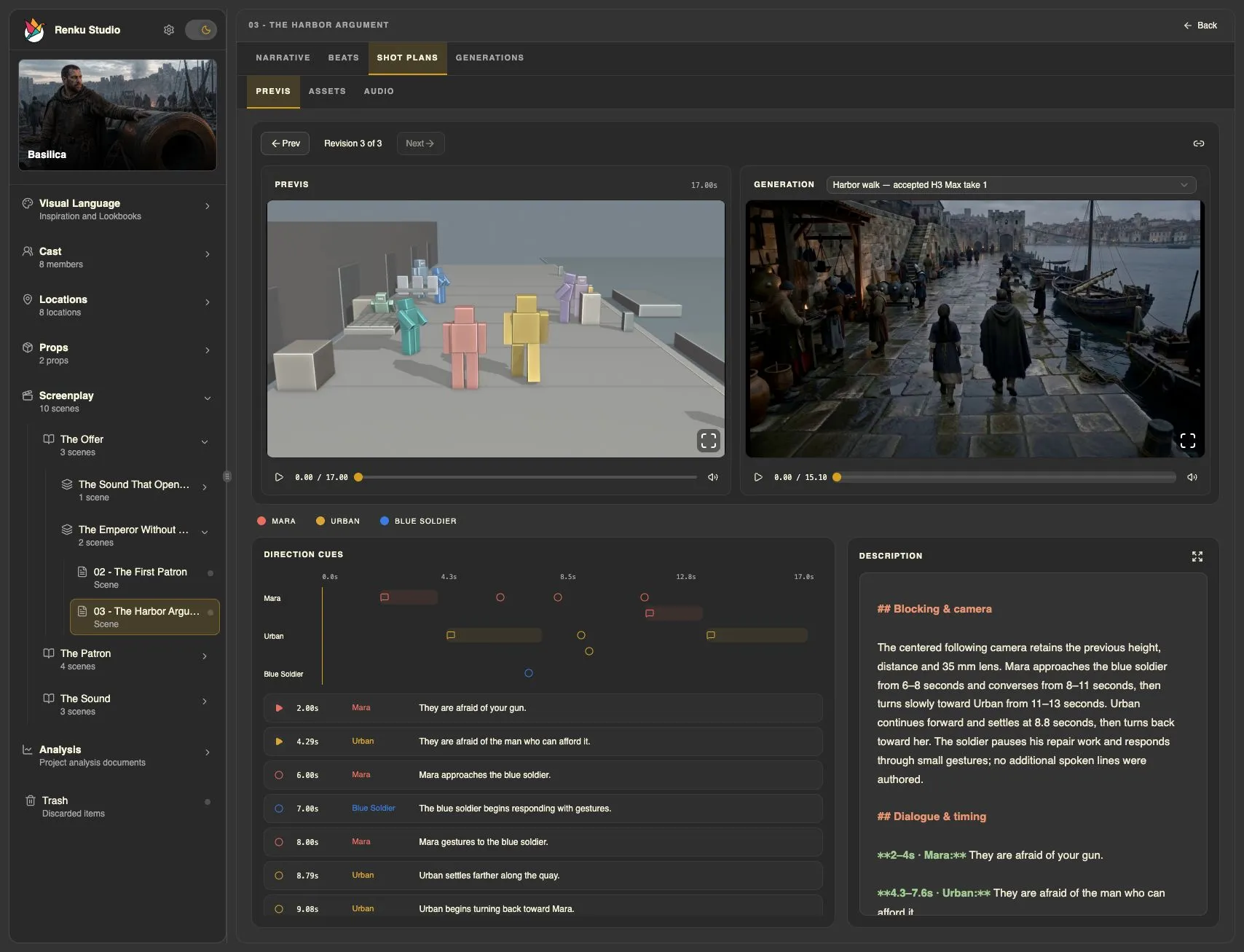Select the Shot Plans tab
Image resolution: width=1244 pixels, height=952 pixels.
click(x=407, y=58)
